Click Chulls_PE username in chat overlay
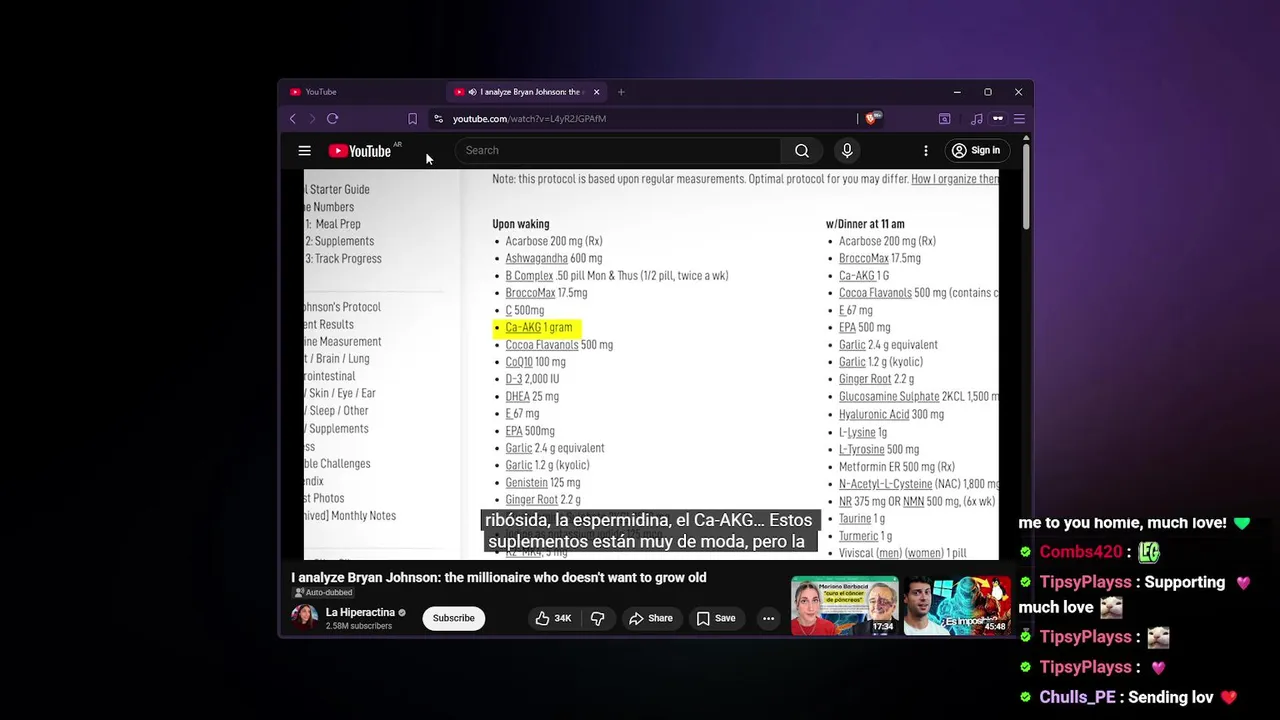Image resolution: width=1280 pixels, height=720 pixels. [x=1078, y=697]
